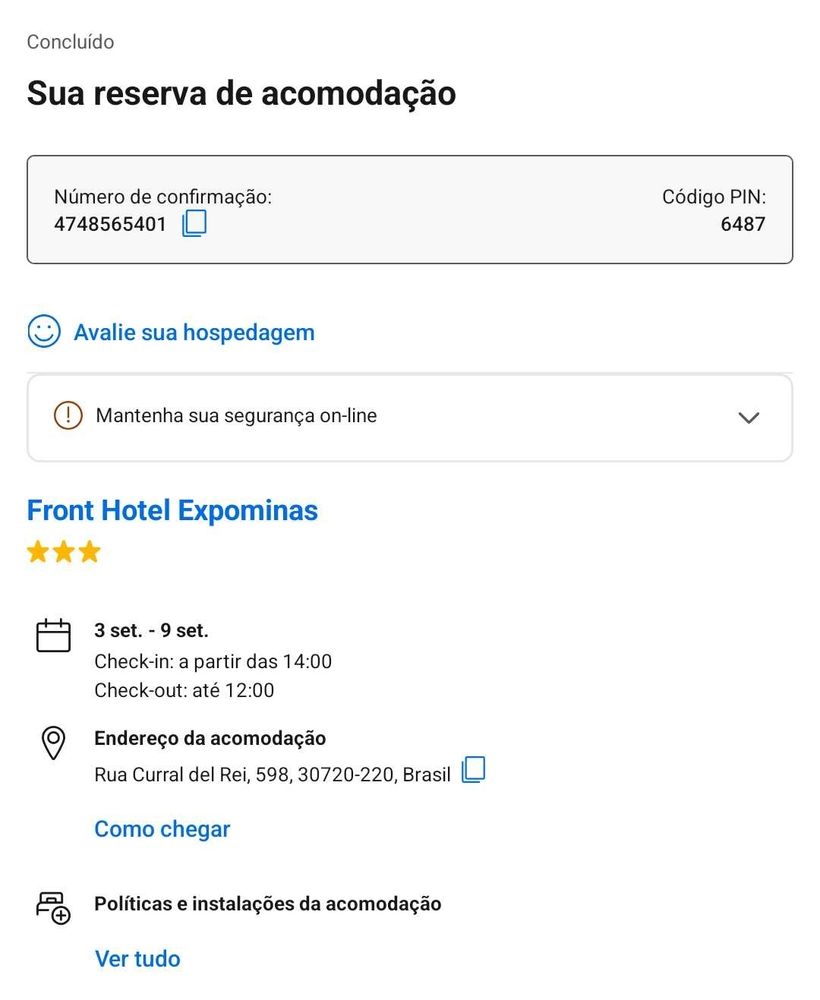The image size is (820, 1000).
Task: Open the Front Hotel Expominas page
Action: tap(172, 511)
